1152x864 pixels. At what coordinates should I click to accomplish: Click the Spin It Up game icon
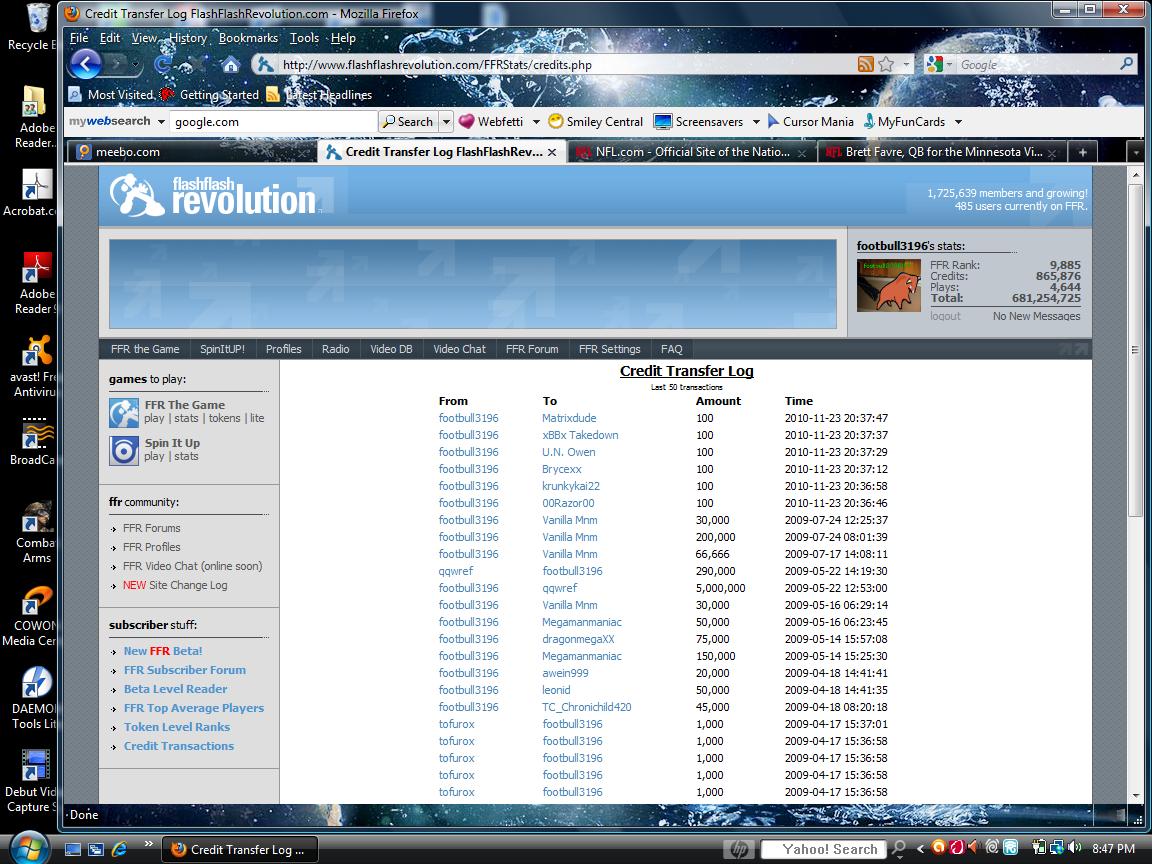(123, 450)
